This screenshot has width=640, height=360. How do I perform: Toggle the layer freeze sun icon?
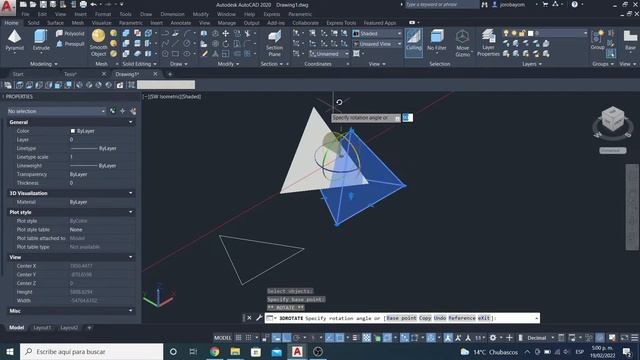pyautogui.click(x=514, y=33)
